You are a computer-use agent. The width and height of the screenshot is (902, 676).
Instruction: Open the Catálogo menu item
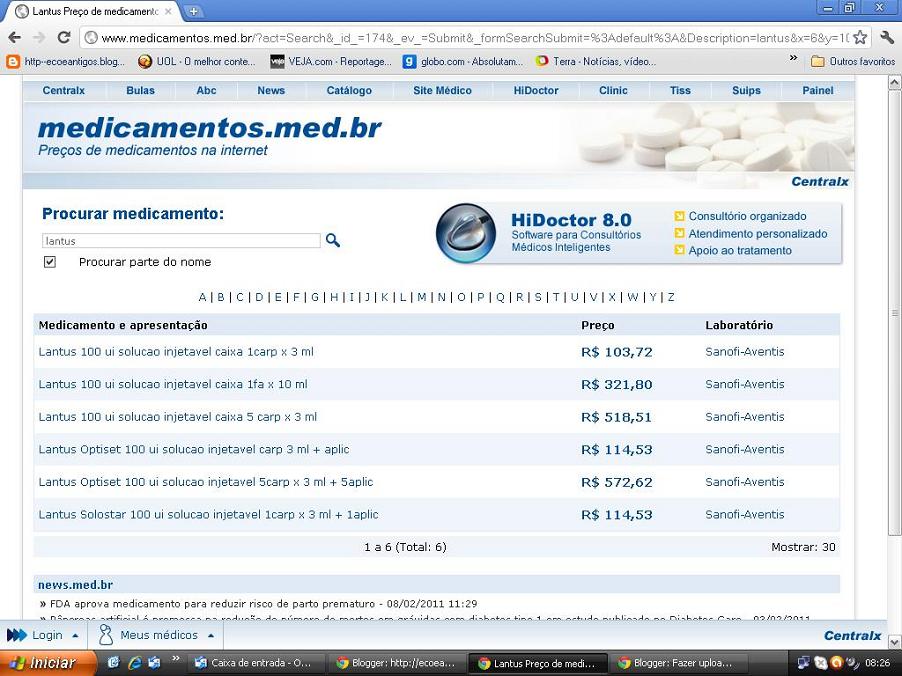click(349, 90)
